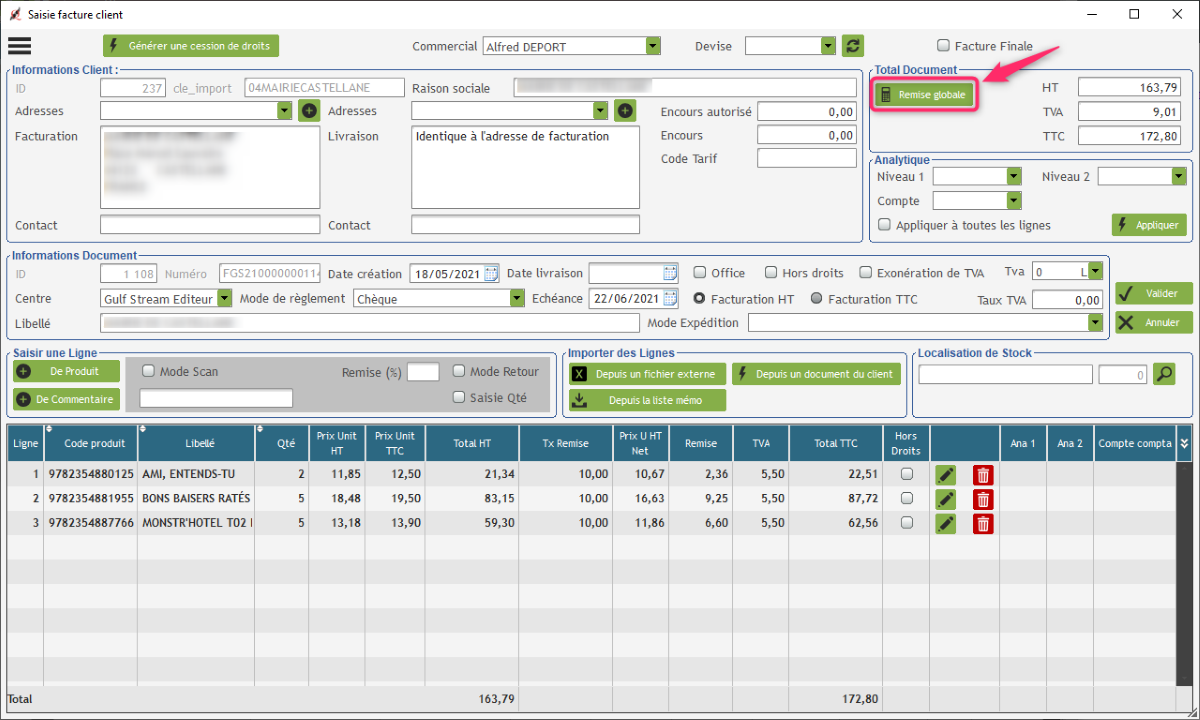Click the stock location search magnifier

coord(1164,374)
